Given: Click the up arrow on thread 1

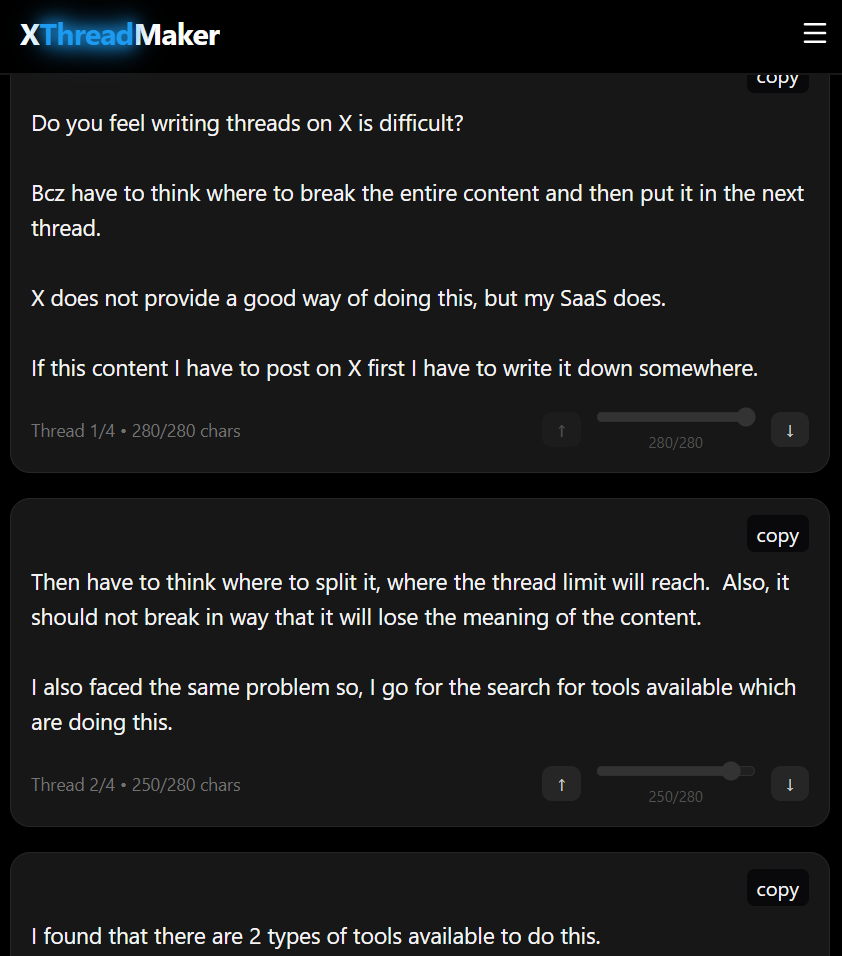Looking at the screenshot, I should [x=561, y=429].
